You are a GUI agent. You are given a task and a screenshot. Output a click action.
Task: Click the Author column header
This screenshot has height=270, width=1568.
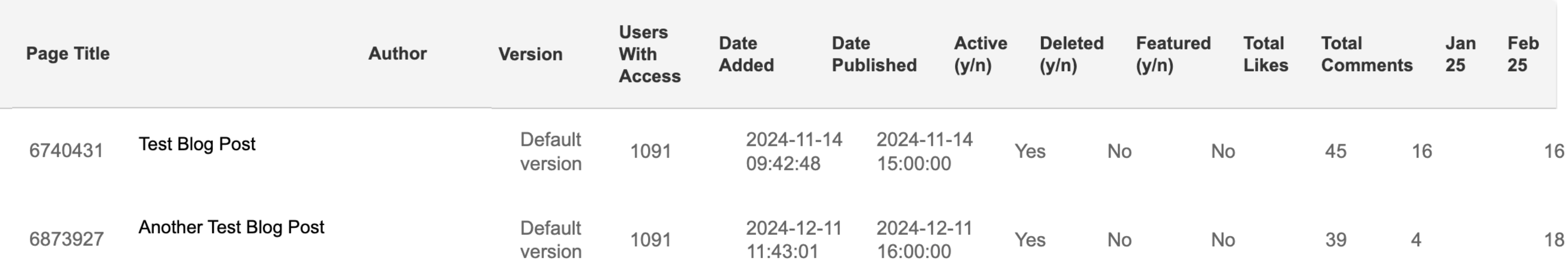tap(398, 54)
